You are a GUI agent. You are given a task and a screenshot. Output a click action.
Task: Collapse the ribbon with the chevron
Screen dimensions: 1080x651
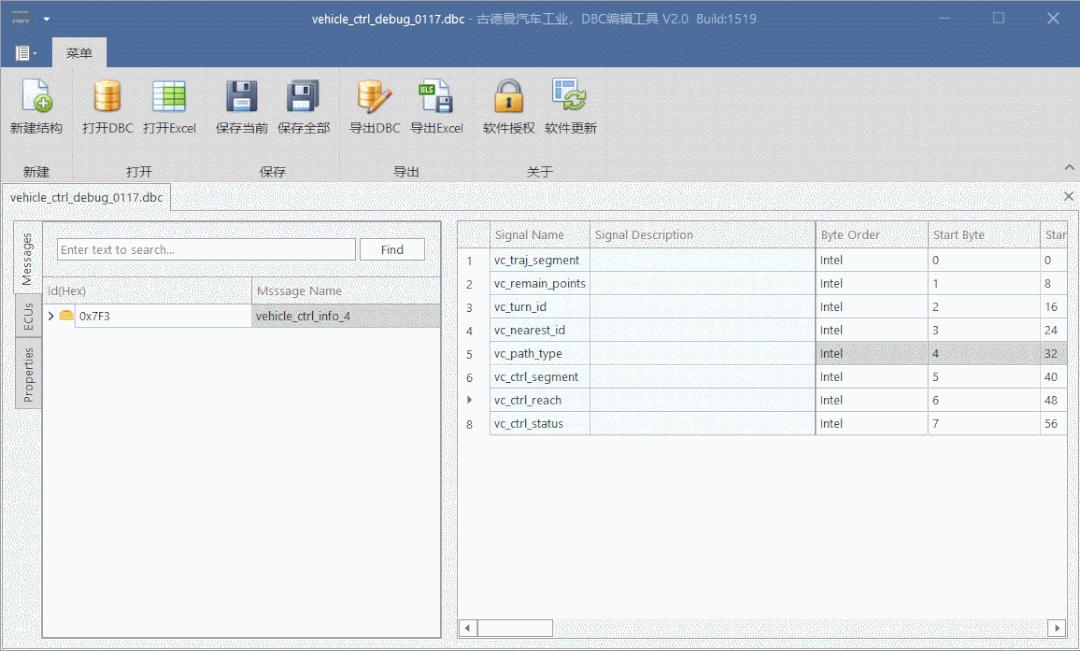tap(1069, 167)
